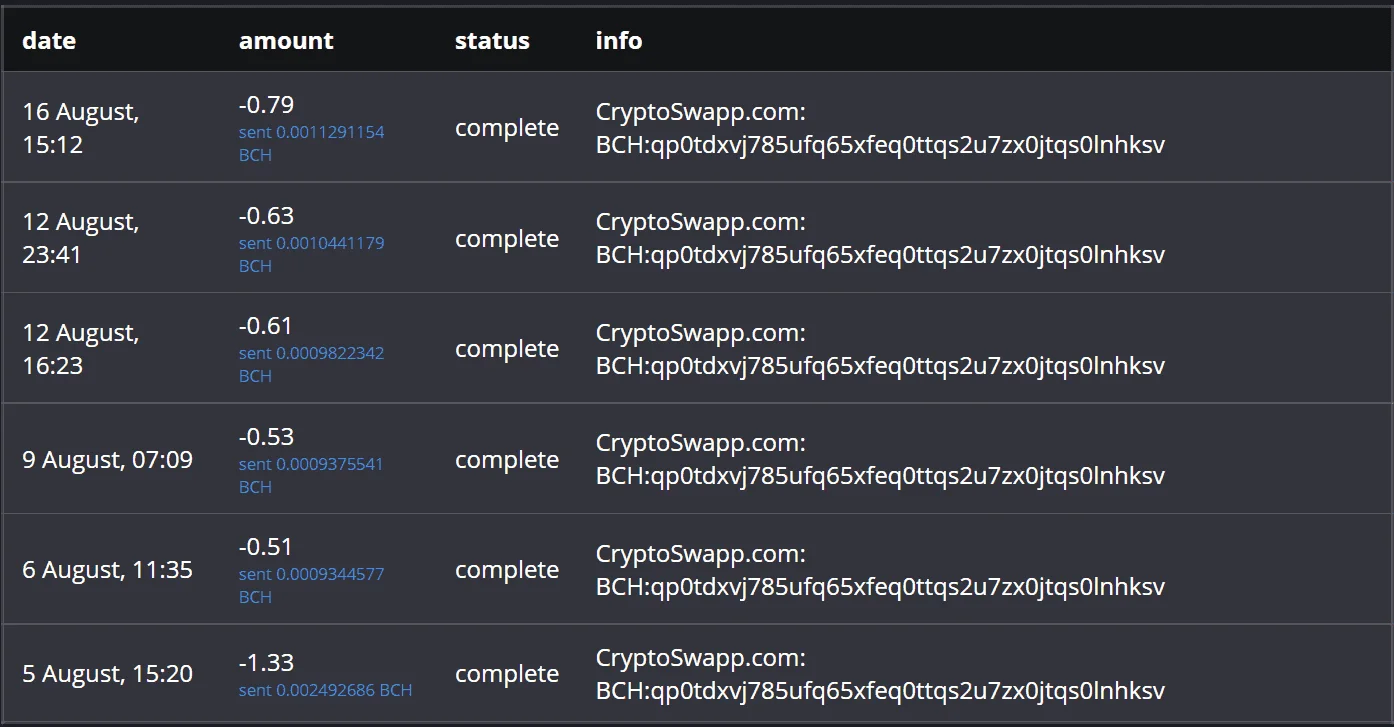The width and height of the screenshot is (1394, 727).
Task: Click the CryptoSwapp.com info for 12 August, 16:23
Action: (x=880, y=349)
